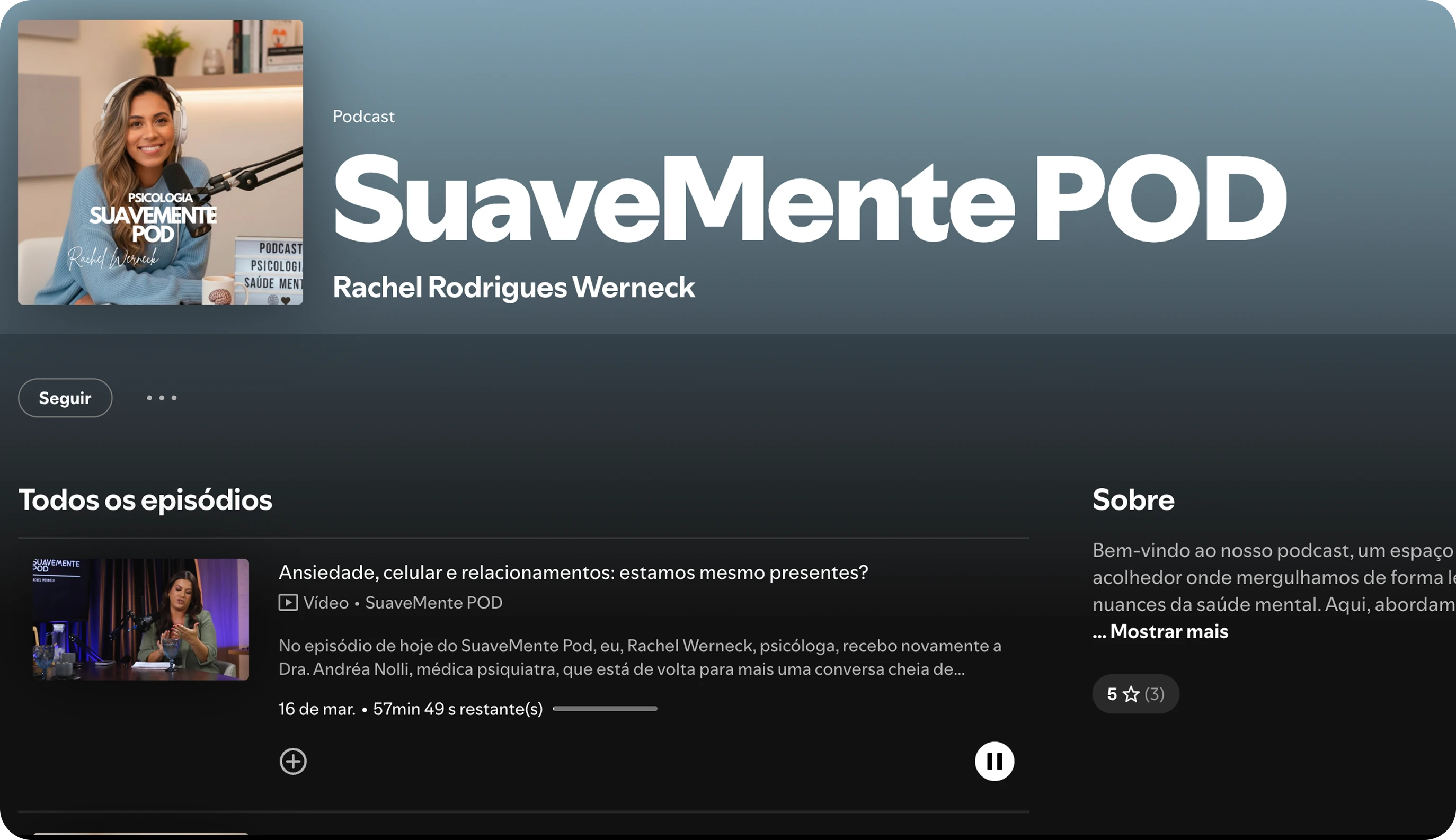This screenshot has height=840, width=1456.
Task: Open the episode video thumbnail
Action: tap(141, 619)
